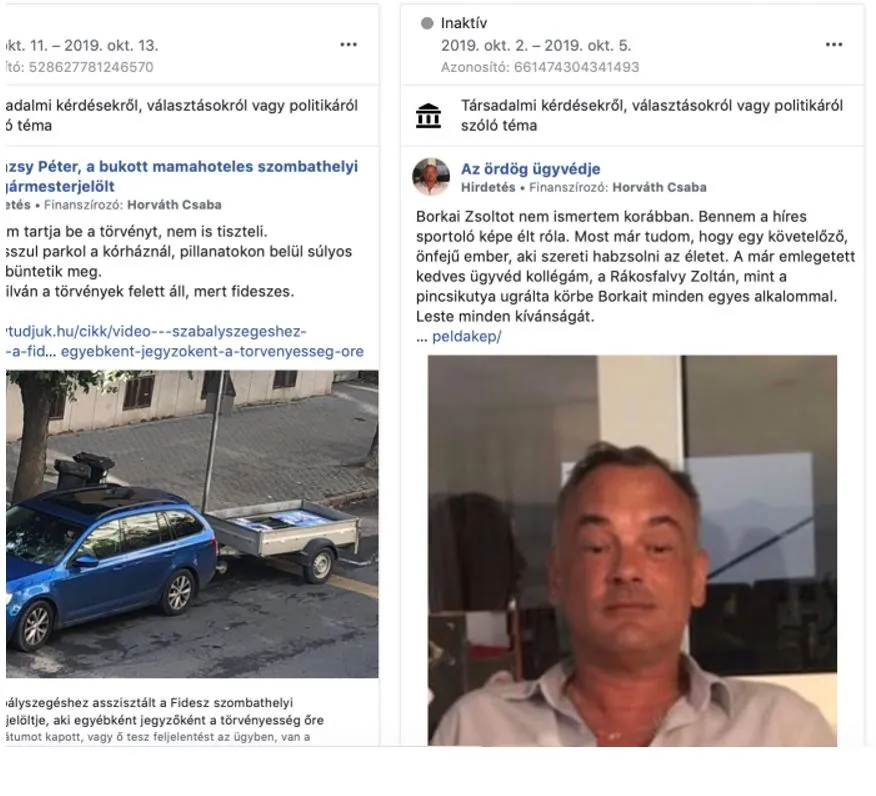This screenshot has width=876, height=796.
Task: Click the Inaktív status label
Action: tap(464, 23)
